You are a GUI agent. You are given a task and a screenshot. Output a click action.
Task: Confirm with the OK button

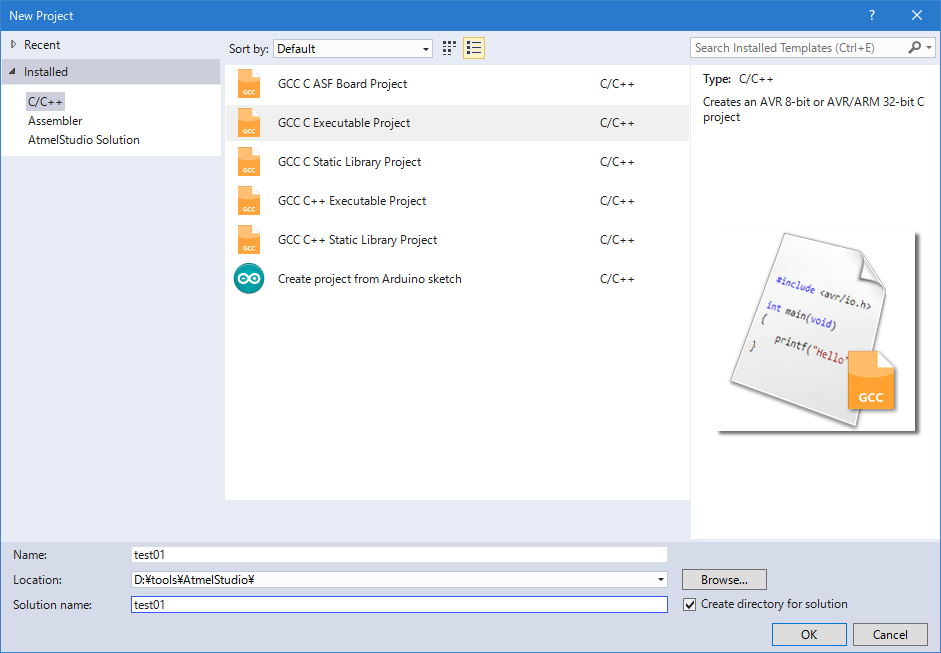pyautogui.click(x=809, y=634)
